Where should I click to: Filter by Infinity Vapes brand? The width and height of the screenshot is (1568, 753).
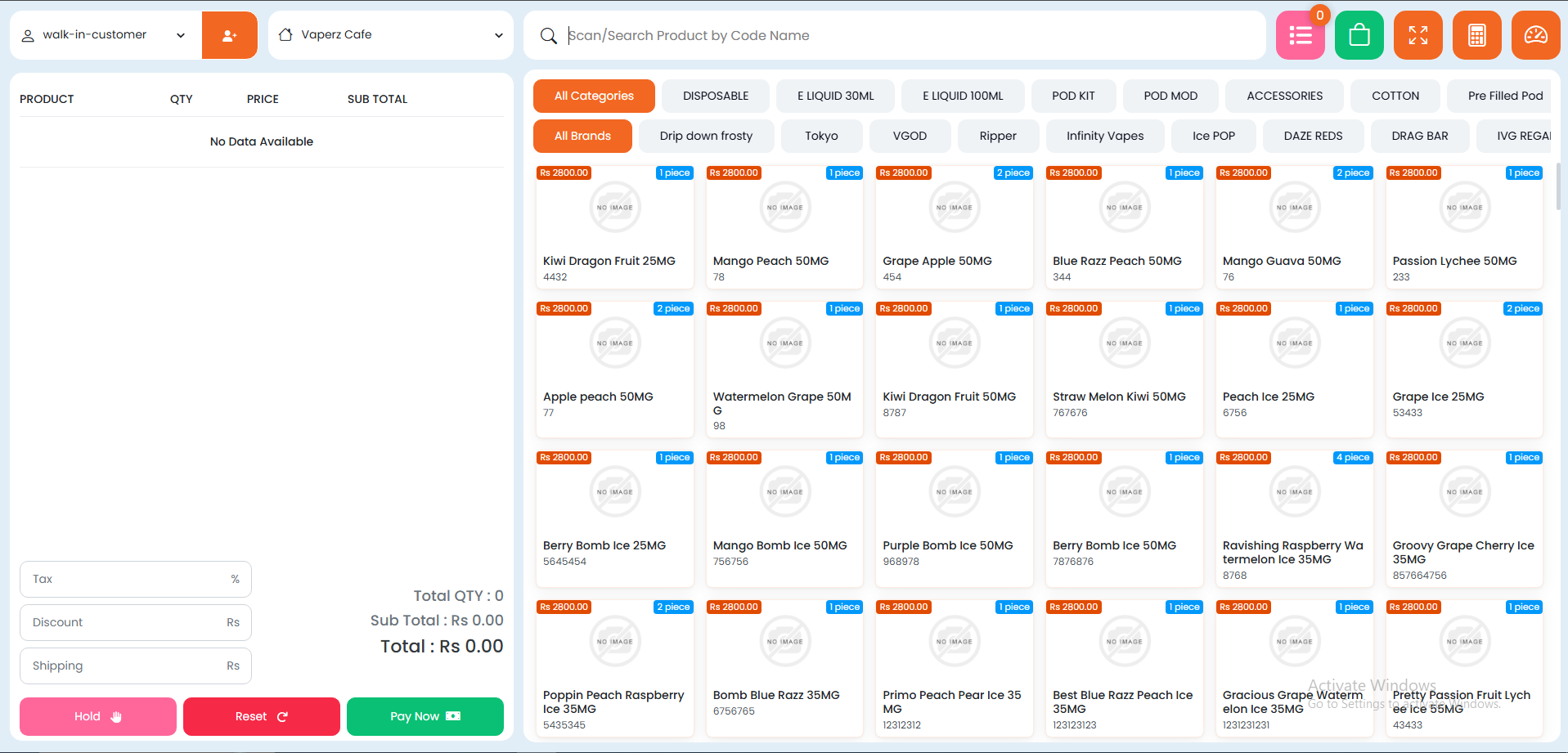pyautogui.click(x=1105, y=136)
